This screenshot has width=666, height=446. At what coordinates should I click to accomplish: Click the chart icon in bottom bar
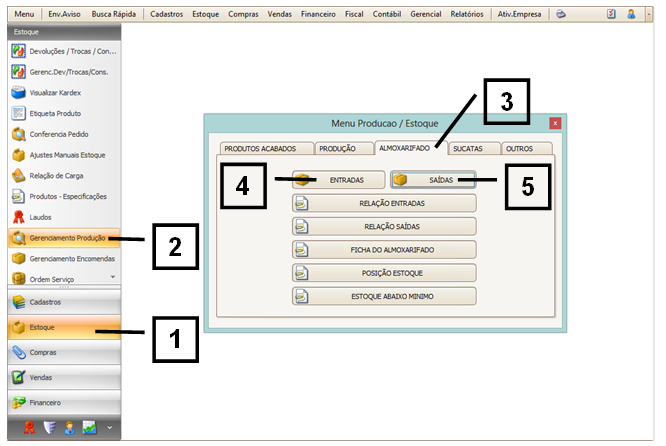(89, 428)
